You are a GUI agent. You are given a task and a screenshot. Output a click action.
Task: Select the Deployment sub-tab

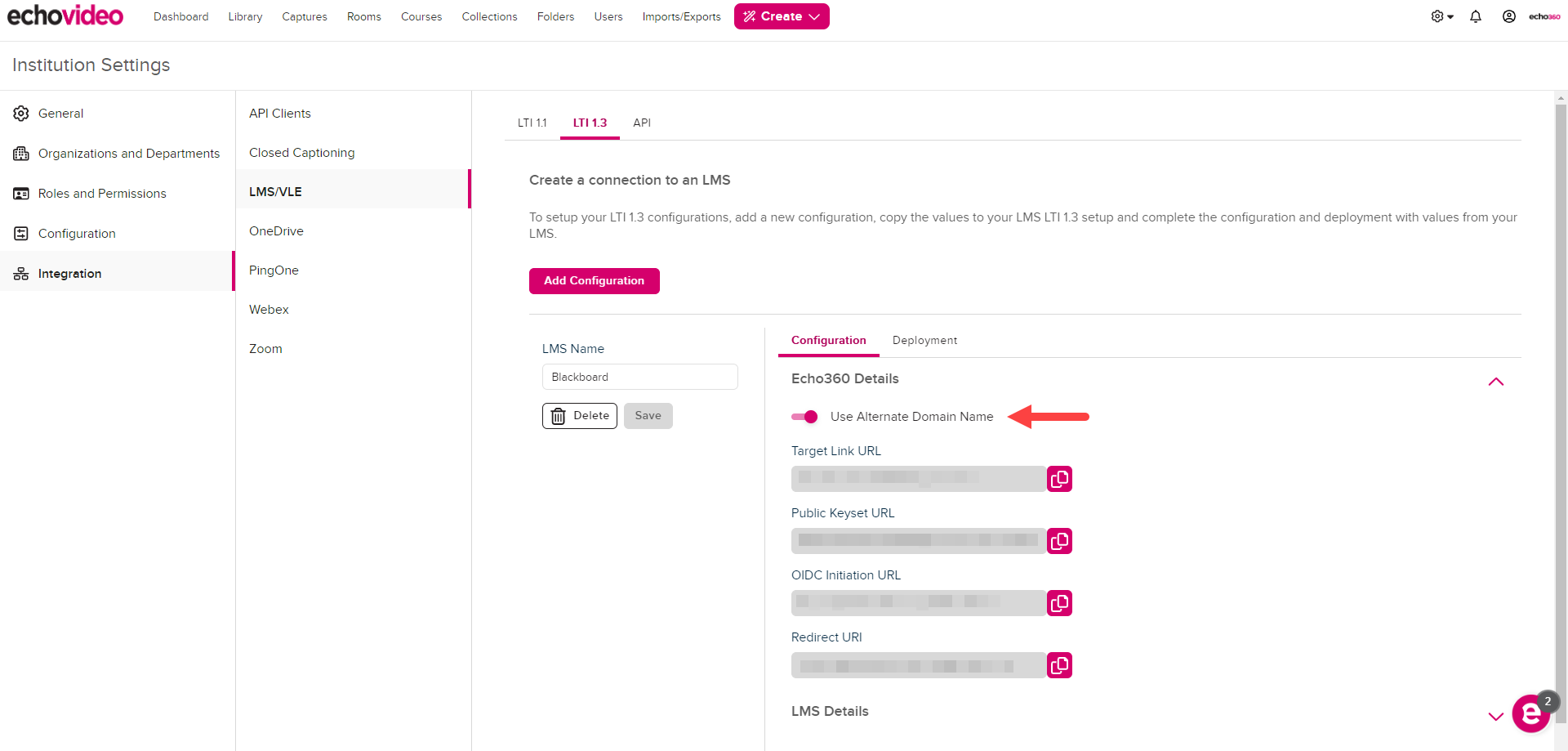pyautogui.click(x=924, y=341)
